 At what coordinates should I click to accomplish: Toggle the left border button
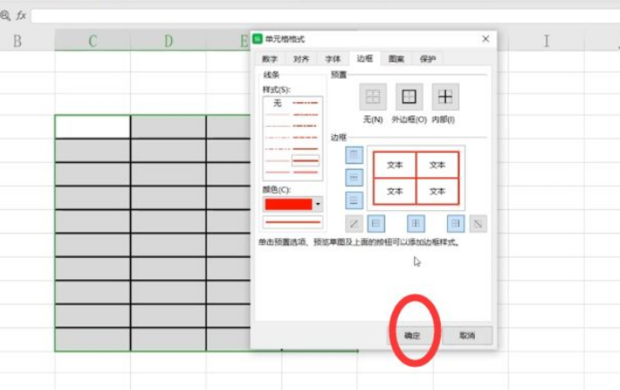click(376, 224)
